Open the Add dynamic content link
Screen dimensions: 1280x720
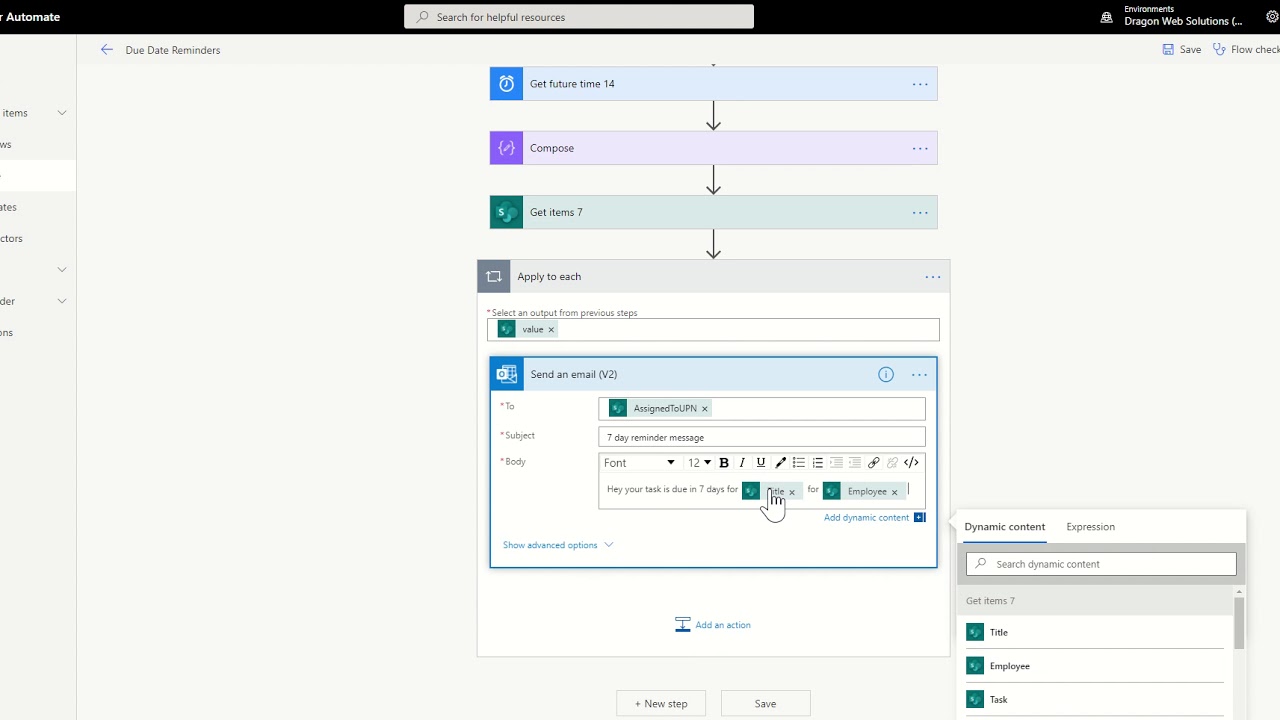(x=866, y=517)
